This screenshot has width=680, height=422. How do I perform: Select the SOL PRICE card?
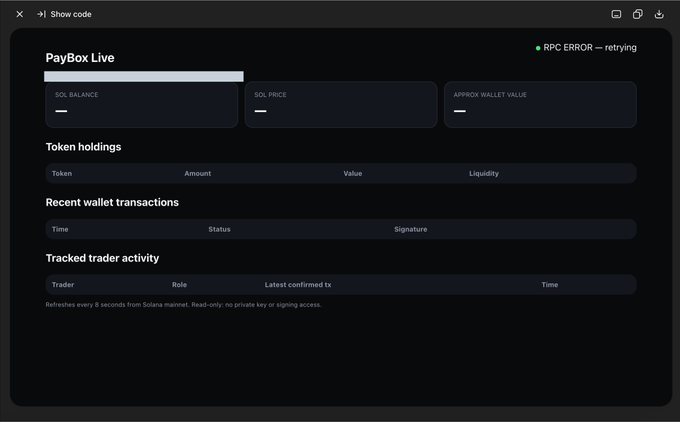341,105
